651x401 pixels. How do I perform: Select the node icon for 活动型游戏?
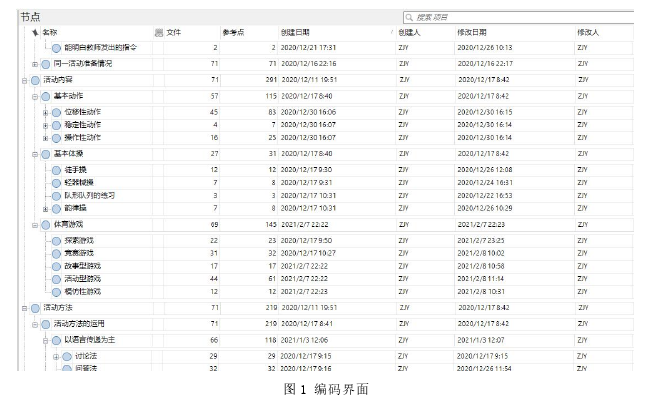(56, 279)
